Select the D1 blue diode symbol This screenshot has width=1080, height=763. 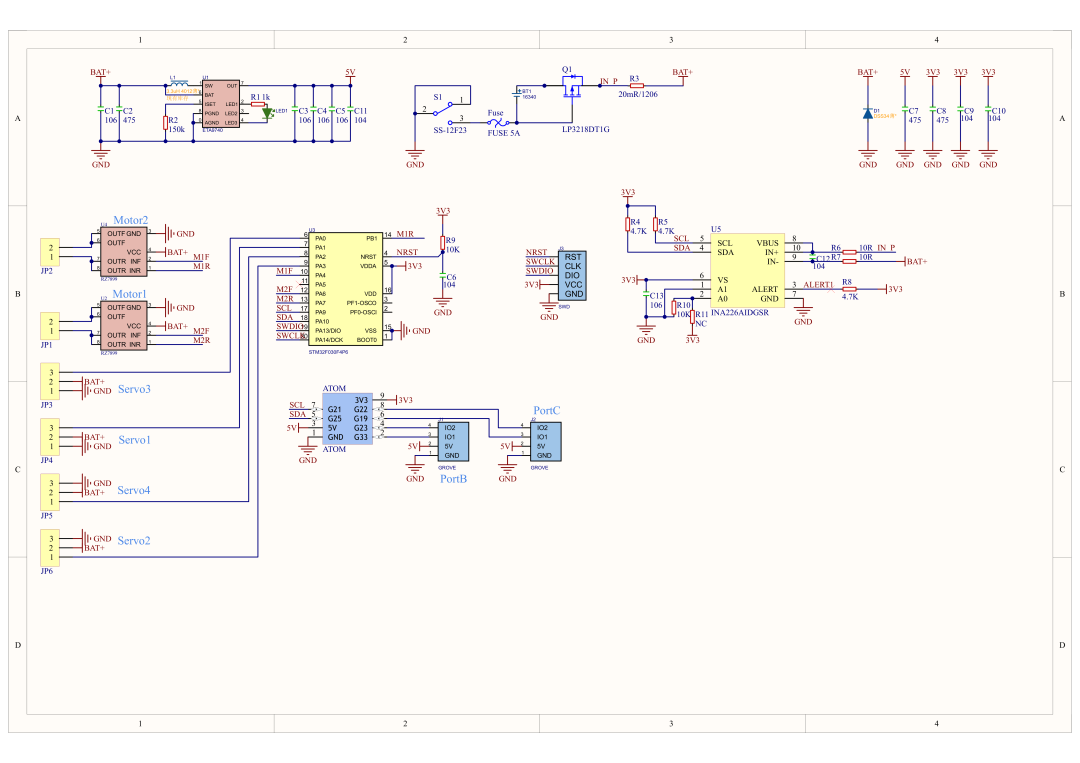[868, 114]
